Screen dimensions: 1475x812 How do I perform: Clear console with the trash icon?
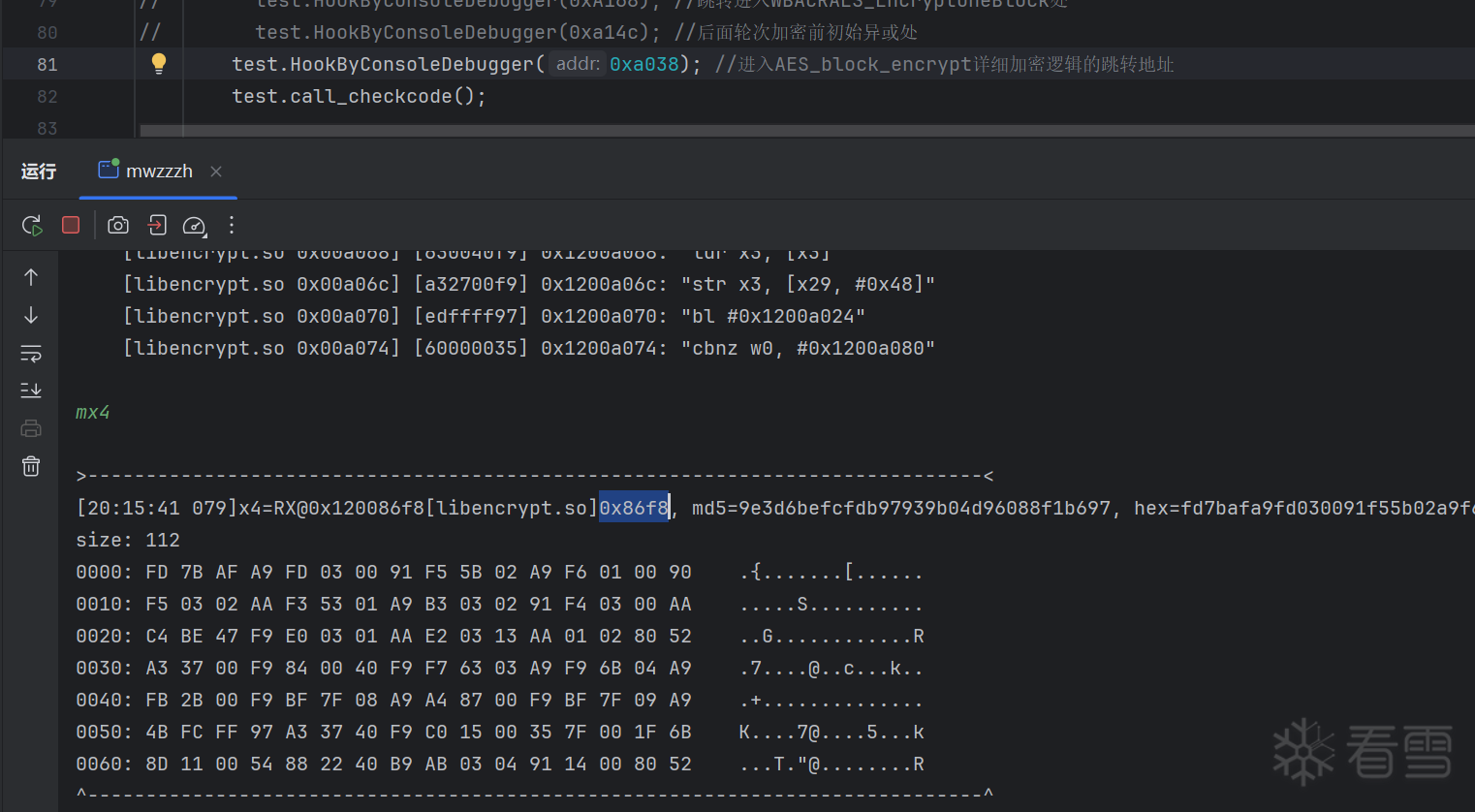pos(31,466)
